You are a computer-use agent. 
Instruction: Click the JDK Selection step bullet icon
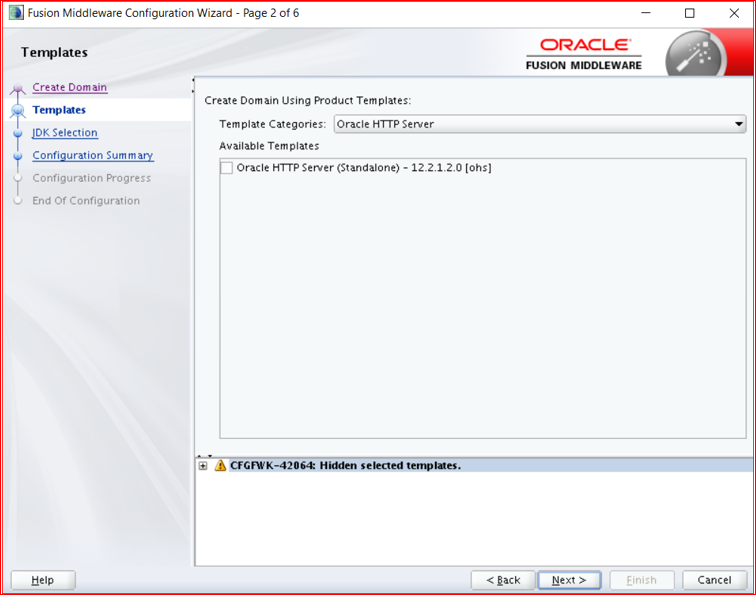18,133
